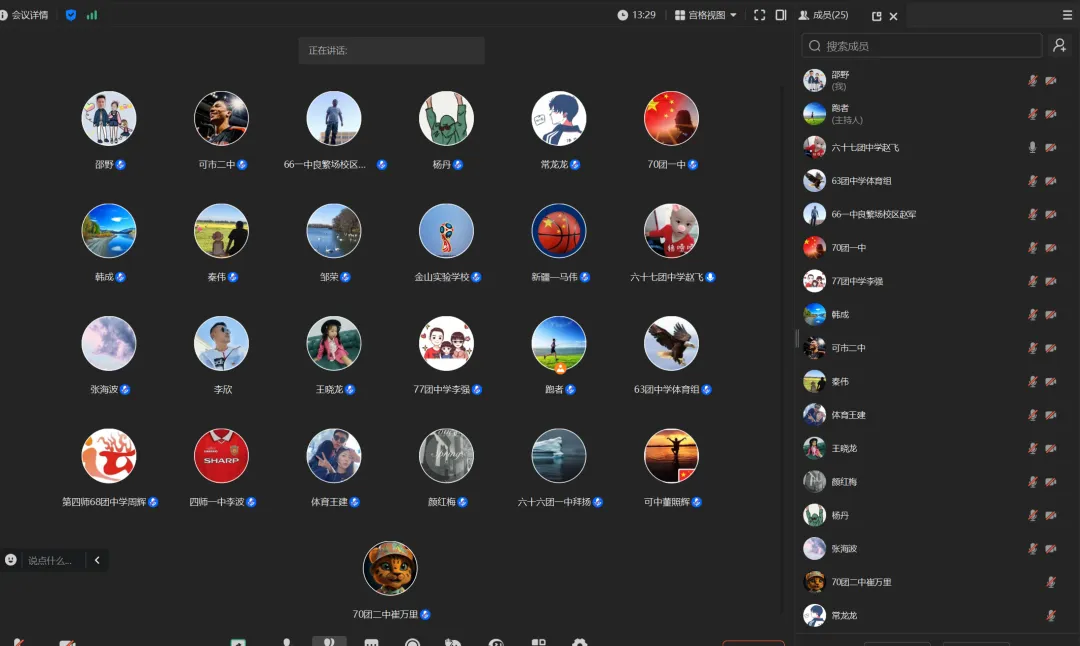Click mic badge beside 六十七团中学赵飞 in grid
This screenshot has width=1080, height=646.
pos(710,277)
